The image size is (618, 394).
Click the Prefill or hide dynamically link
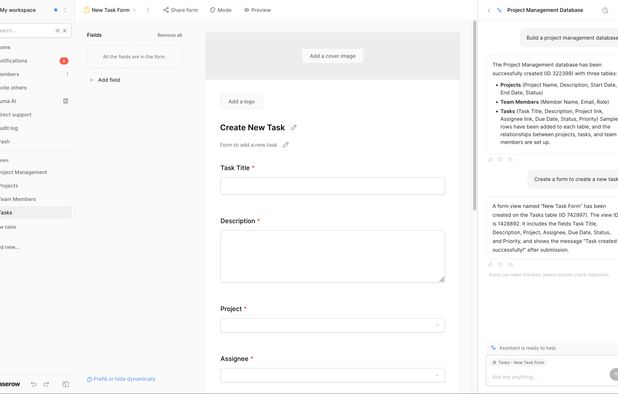click(x=121, y=379)
